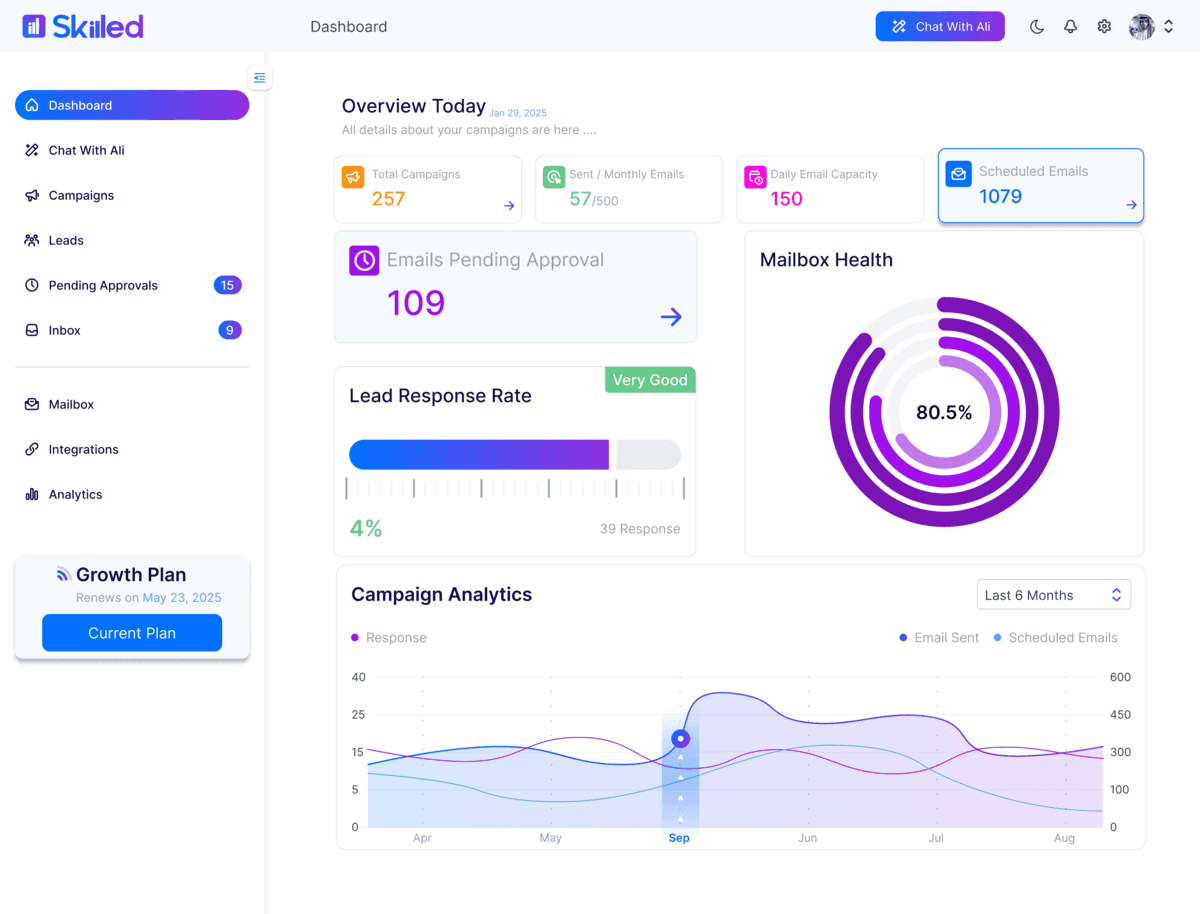Open Mailbox from its envelope icon
This screenshot has height=914, width=1200.
(31, 404)
